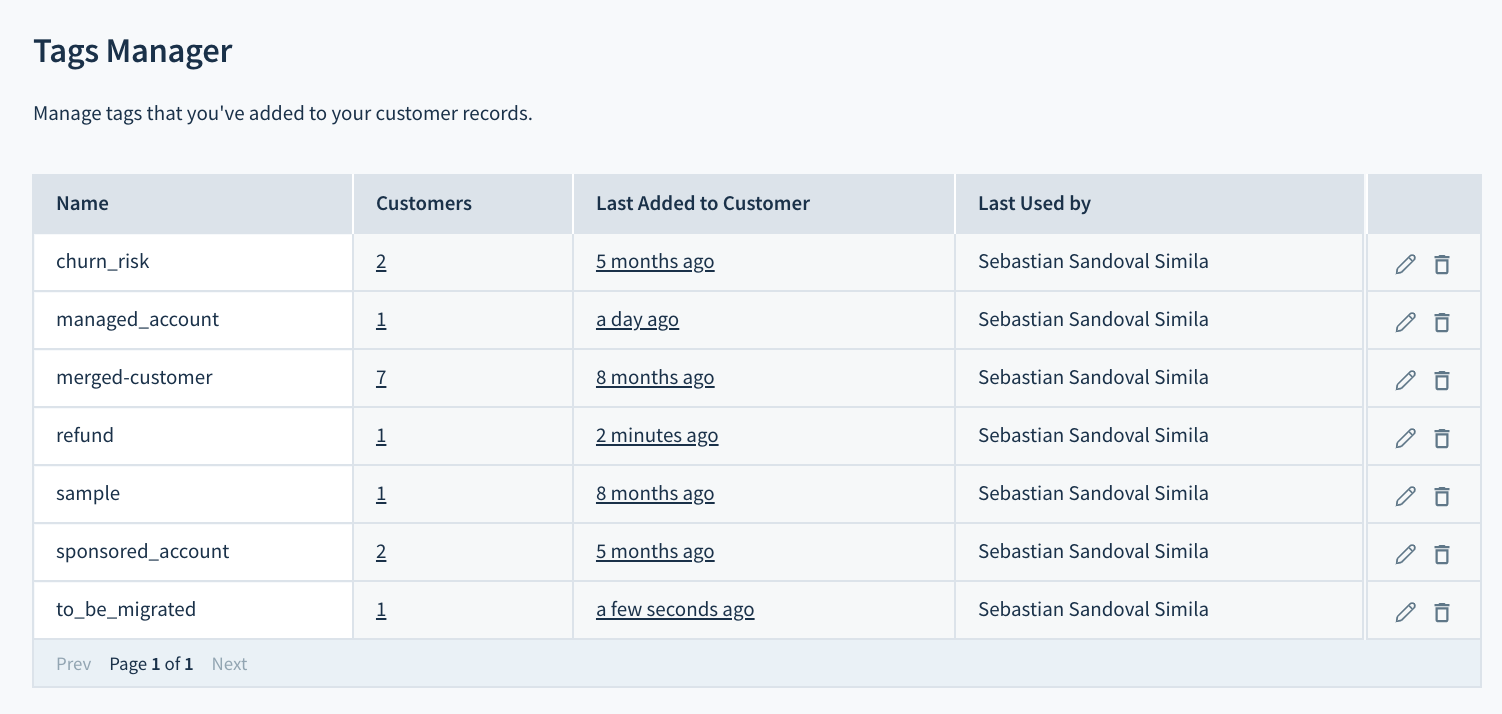Delete the sample tag
This screenshot has height=714, width=1502.
point(1441,496)
